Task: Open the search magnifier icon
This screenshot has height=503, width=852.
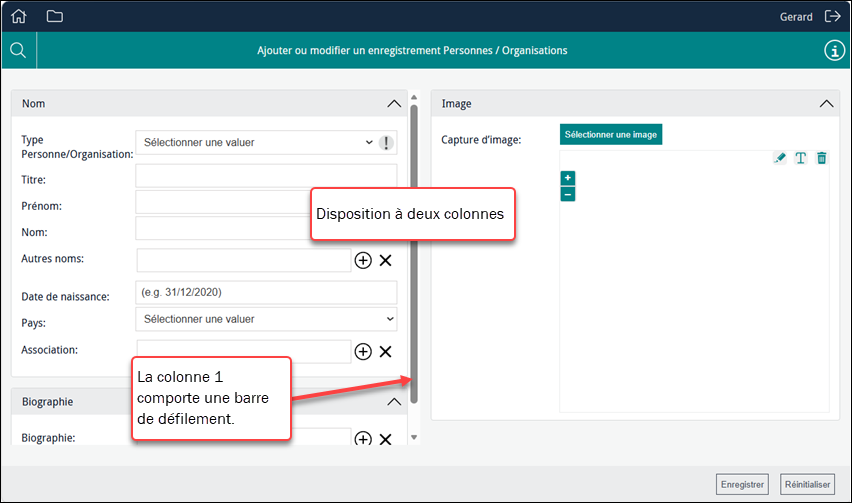Action: pos(18,50)
